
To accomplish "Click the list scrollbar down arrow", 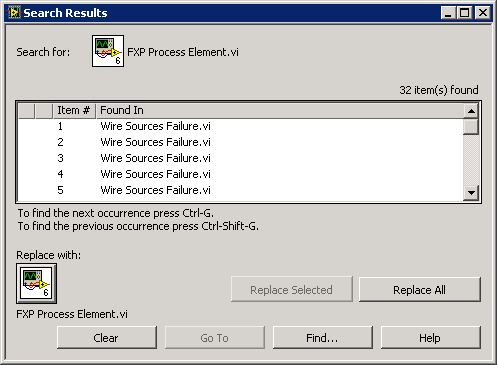I will pos(471,193).
